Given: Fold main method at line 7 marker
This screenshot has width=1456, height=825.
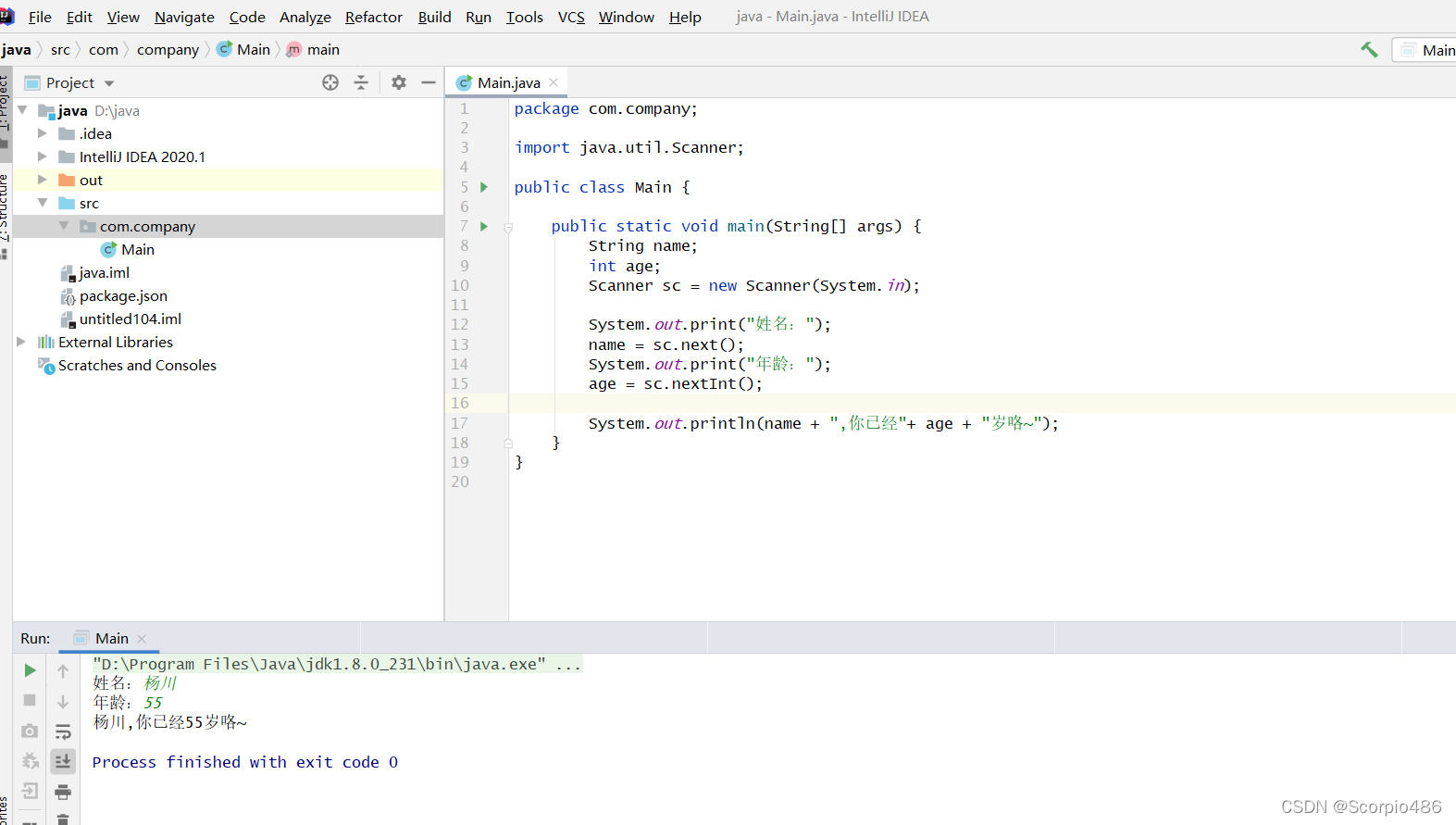Looking at the screenshot, I should coord(508,227).
